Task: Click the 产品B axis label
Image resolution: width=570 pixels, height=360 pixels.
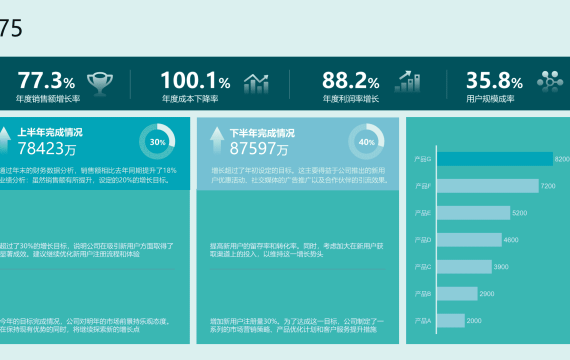Action: point(422,294)
